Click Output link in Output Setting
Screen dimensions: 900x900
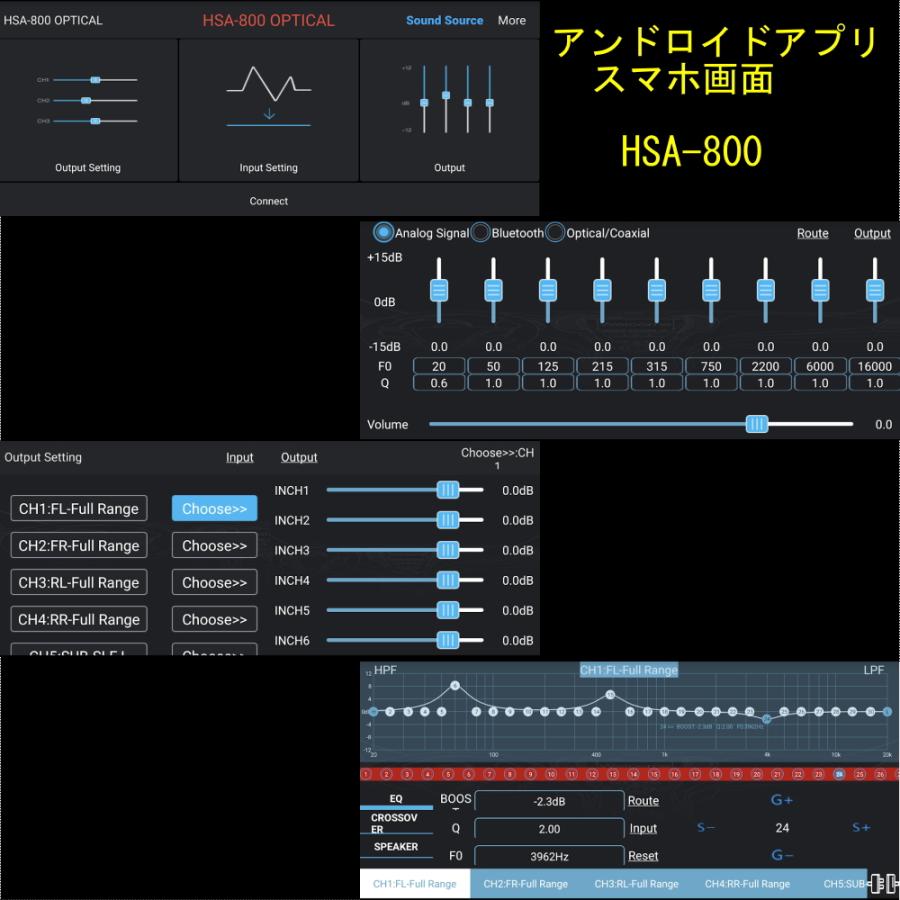(x=298, y=457)
